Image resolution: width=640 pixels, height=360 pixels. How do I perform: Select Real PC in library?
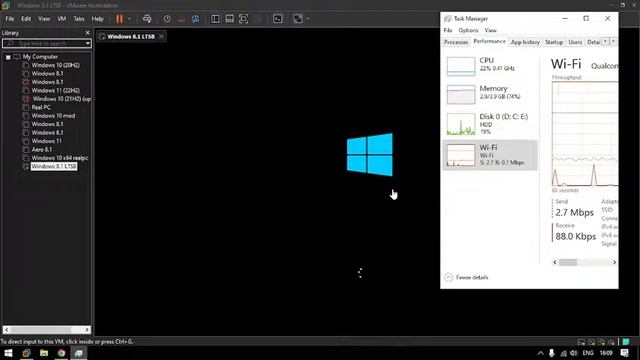point(41,107)
